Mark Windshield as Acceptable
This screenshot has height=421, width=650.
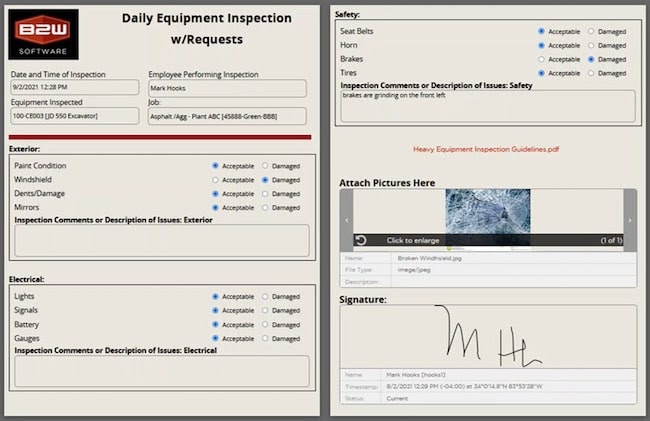(x=215, y=180)
